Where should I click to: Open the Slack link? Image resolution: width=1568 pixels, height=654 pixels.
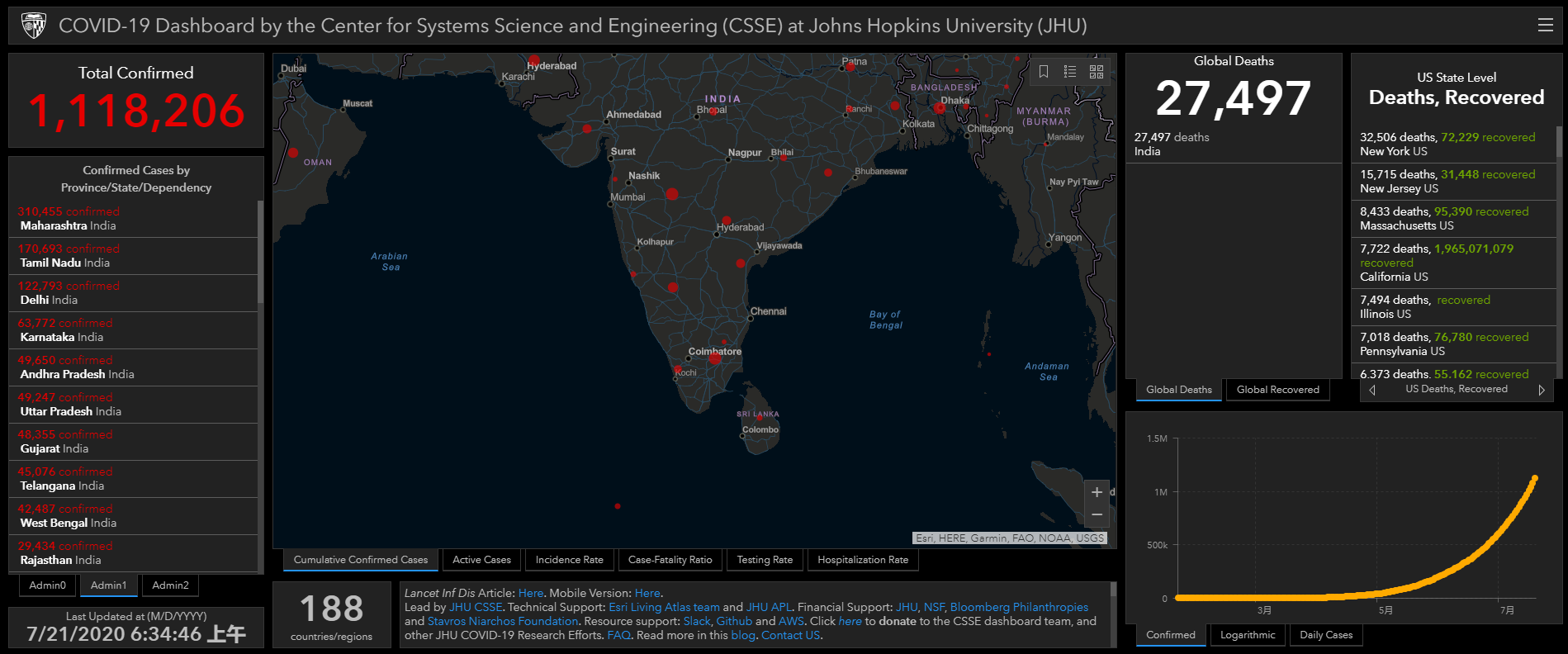click(x=697, y=621)
